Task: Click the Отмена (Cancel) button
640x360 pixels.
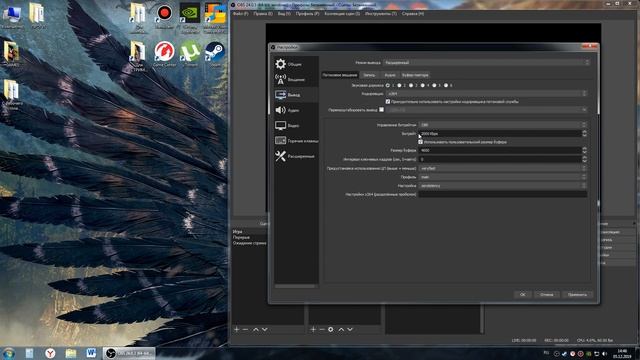Action: tap(547, 294)
